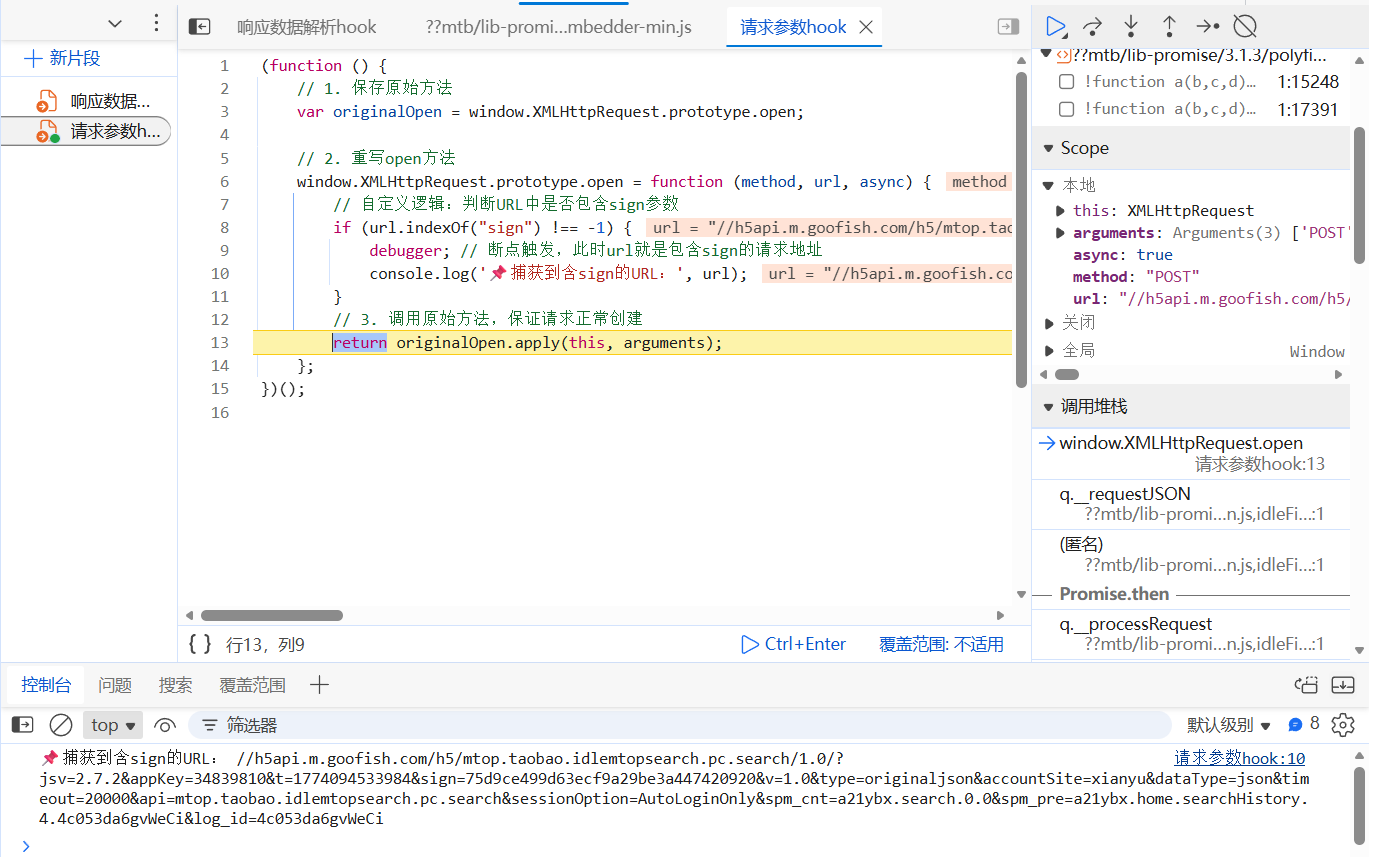
Task: Open console settings gear
Action: [x=1343, y=725]
